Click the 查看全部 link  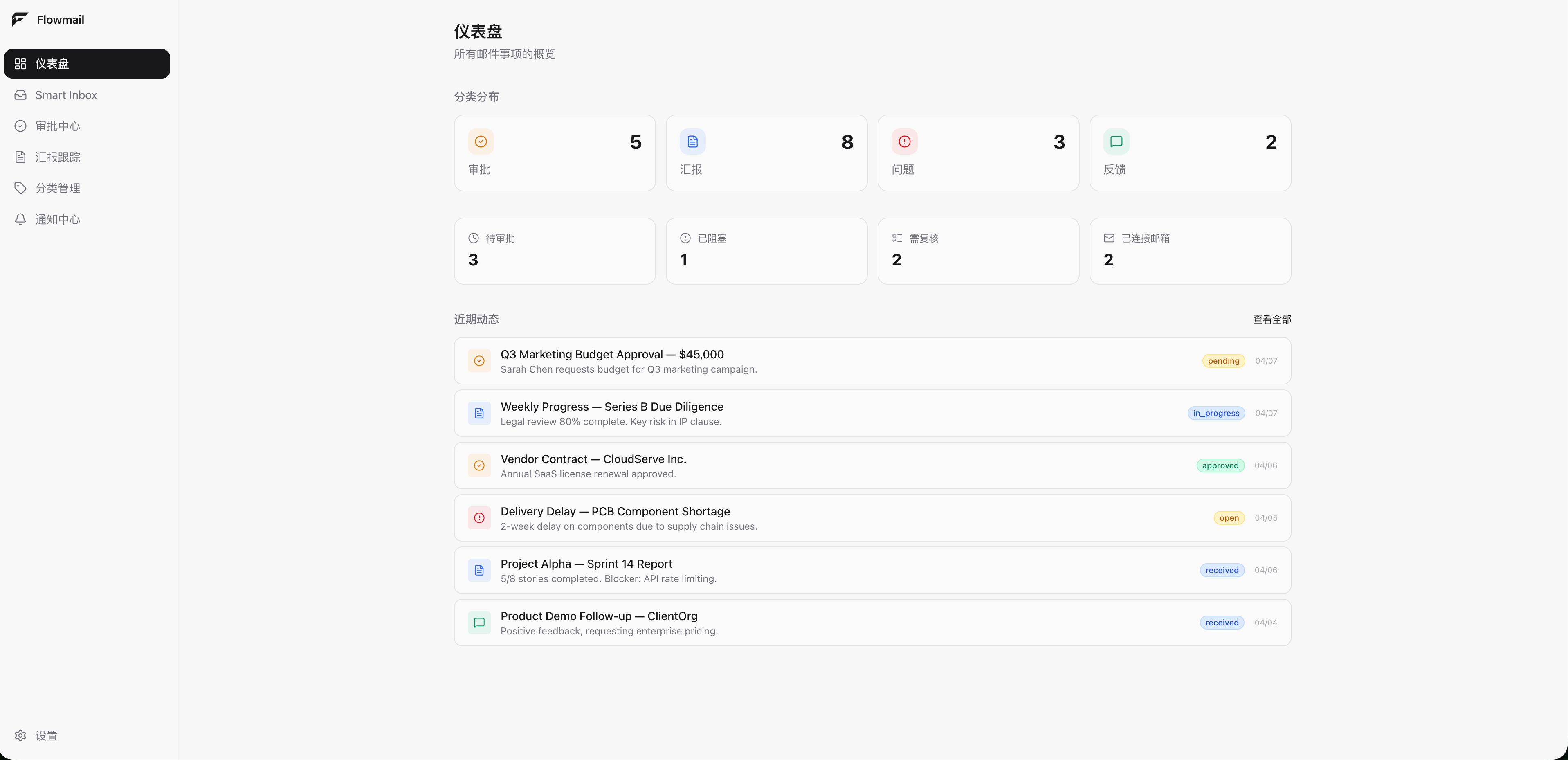pos(1271,319)
